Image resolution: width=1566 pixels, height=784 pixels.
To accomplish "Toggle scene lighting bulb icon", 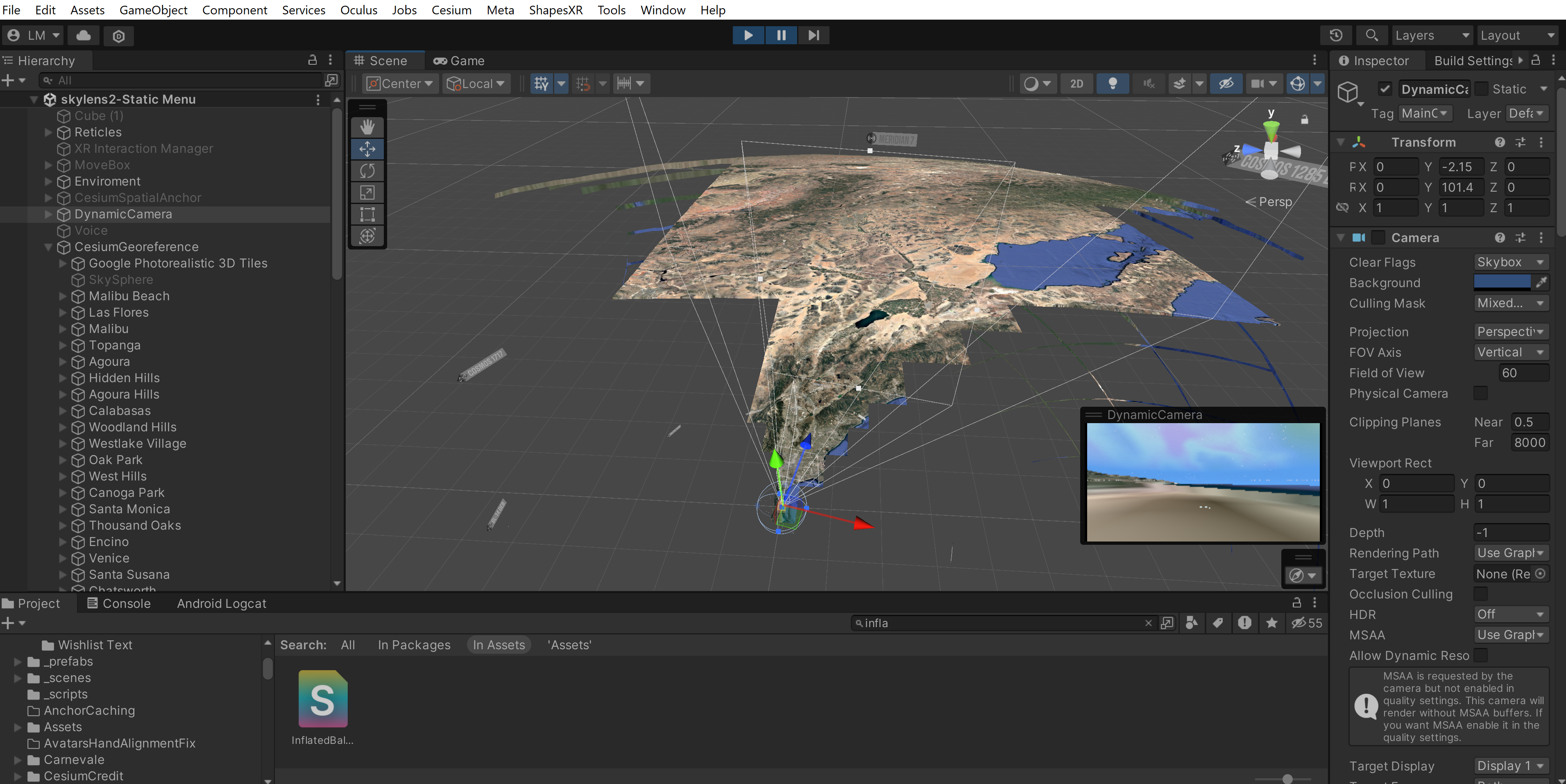I will (x=1113, y=83).
